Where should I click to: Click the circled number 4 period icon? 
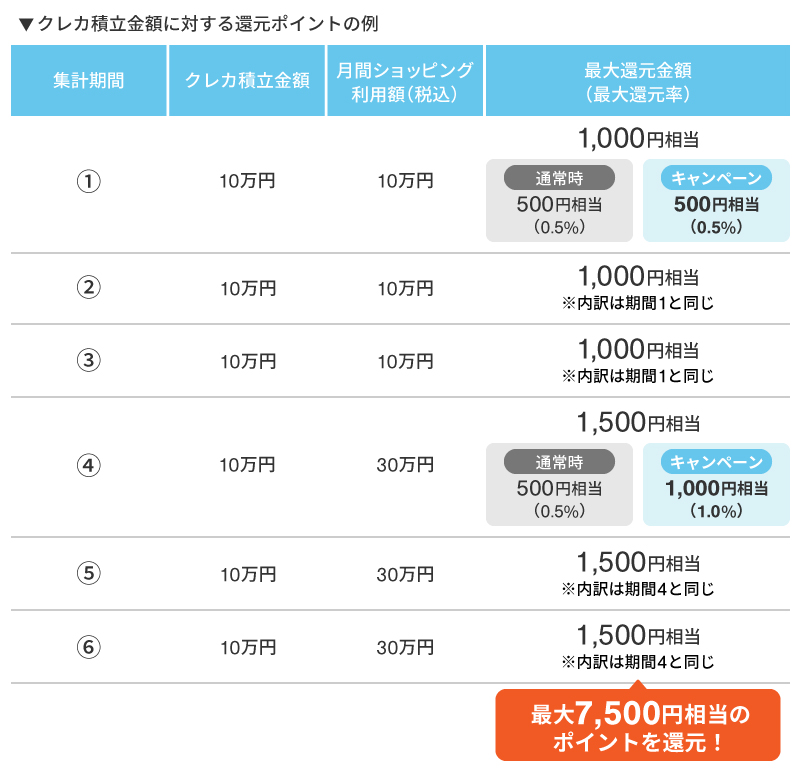pyautogui.click(x=89, y=465)
